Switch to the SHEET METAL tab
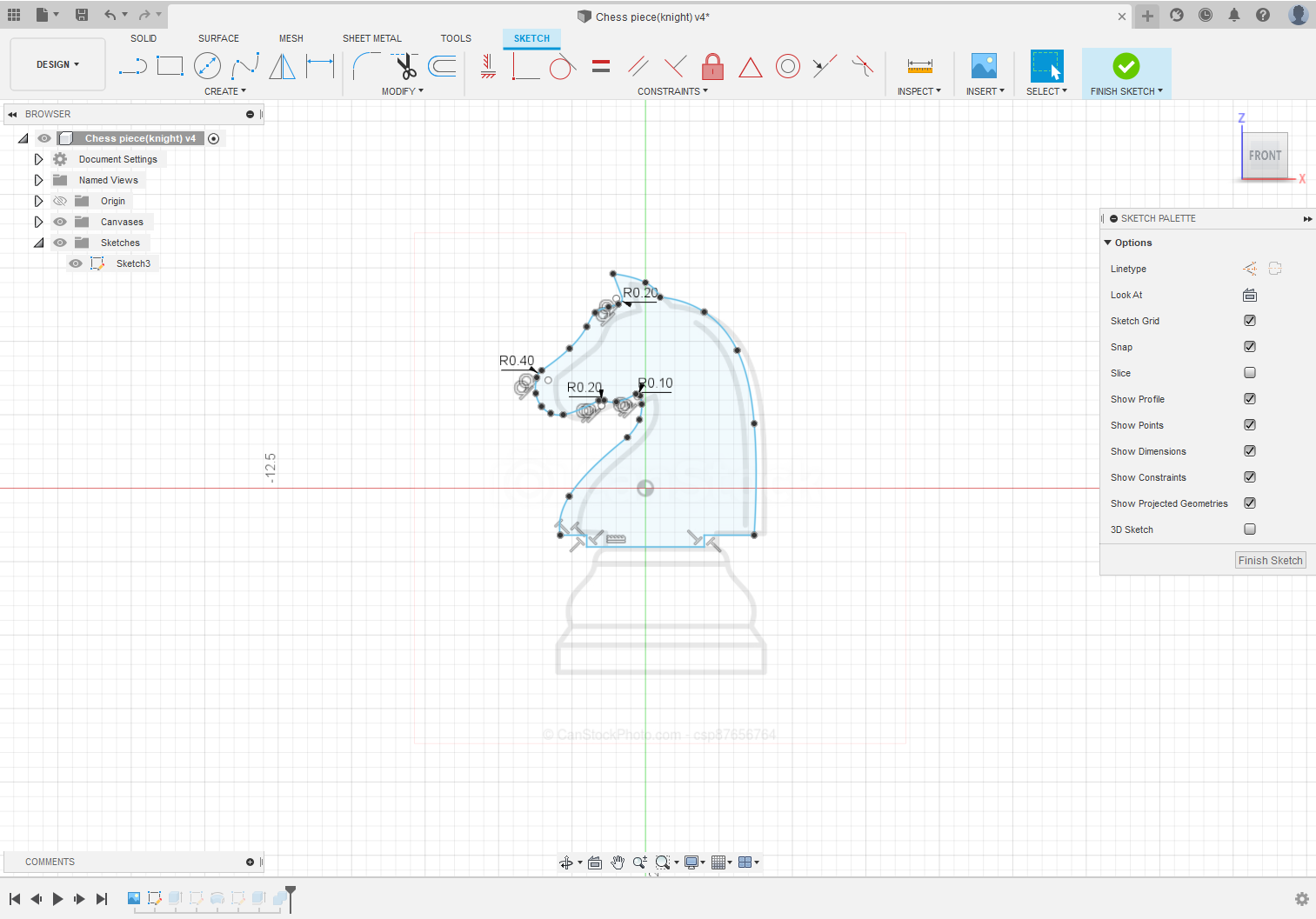 click(372, 38)
